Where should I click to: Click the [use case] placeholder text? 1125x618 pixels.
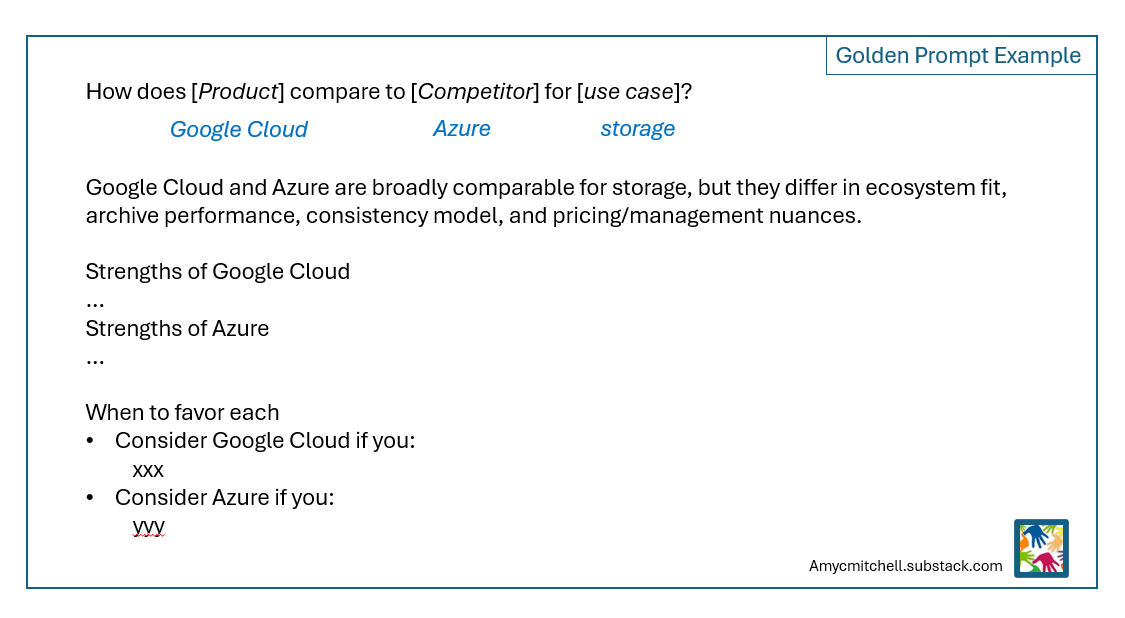coord(628,92)
